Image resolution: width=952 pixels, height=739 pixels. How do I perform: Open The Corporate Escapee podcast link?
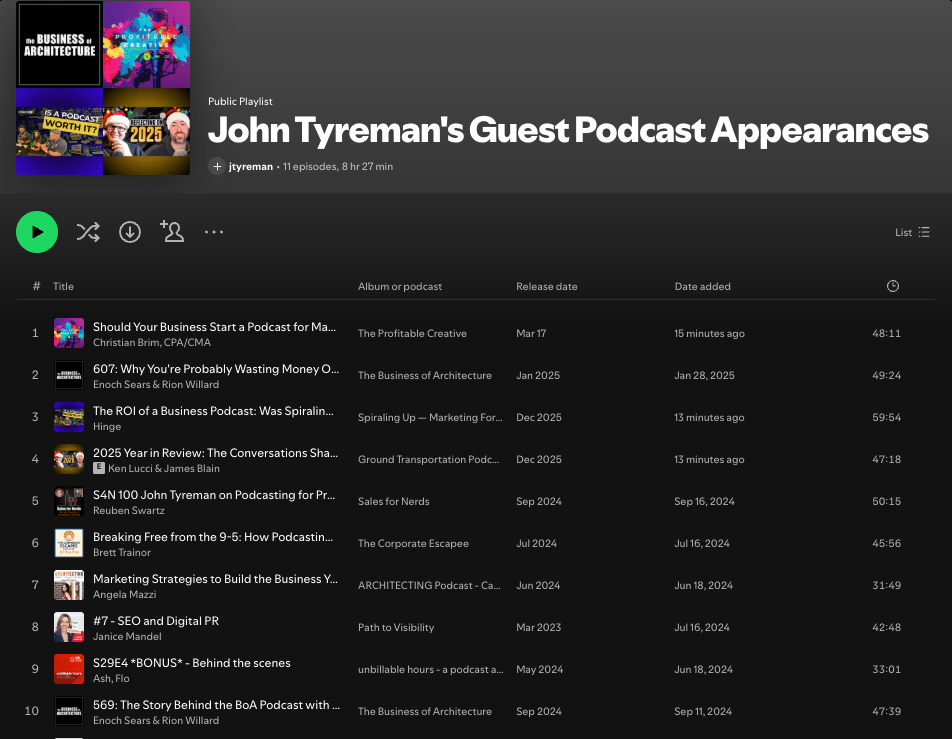tap(413, 544)
